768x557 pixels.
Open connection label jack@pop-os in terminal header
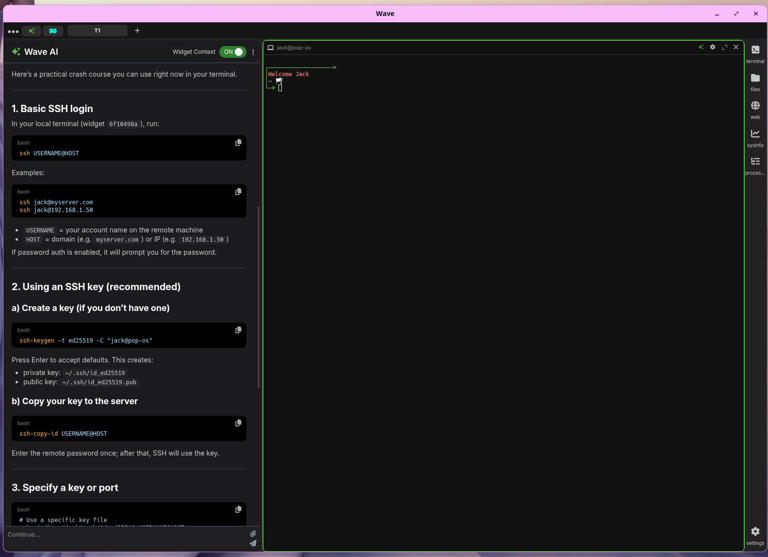pos(293,48)
